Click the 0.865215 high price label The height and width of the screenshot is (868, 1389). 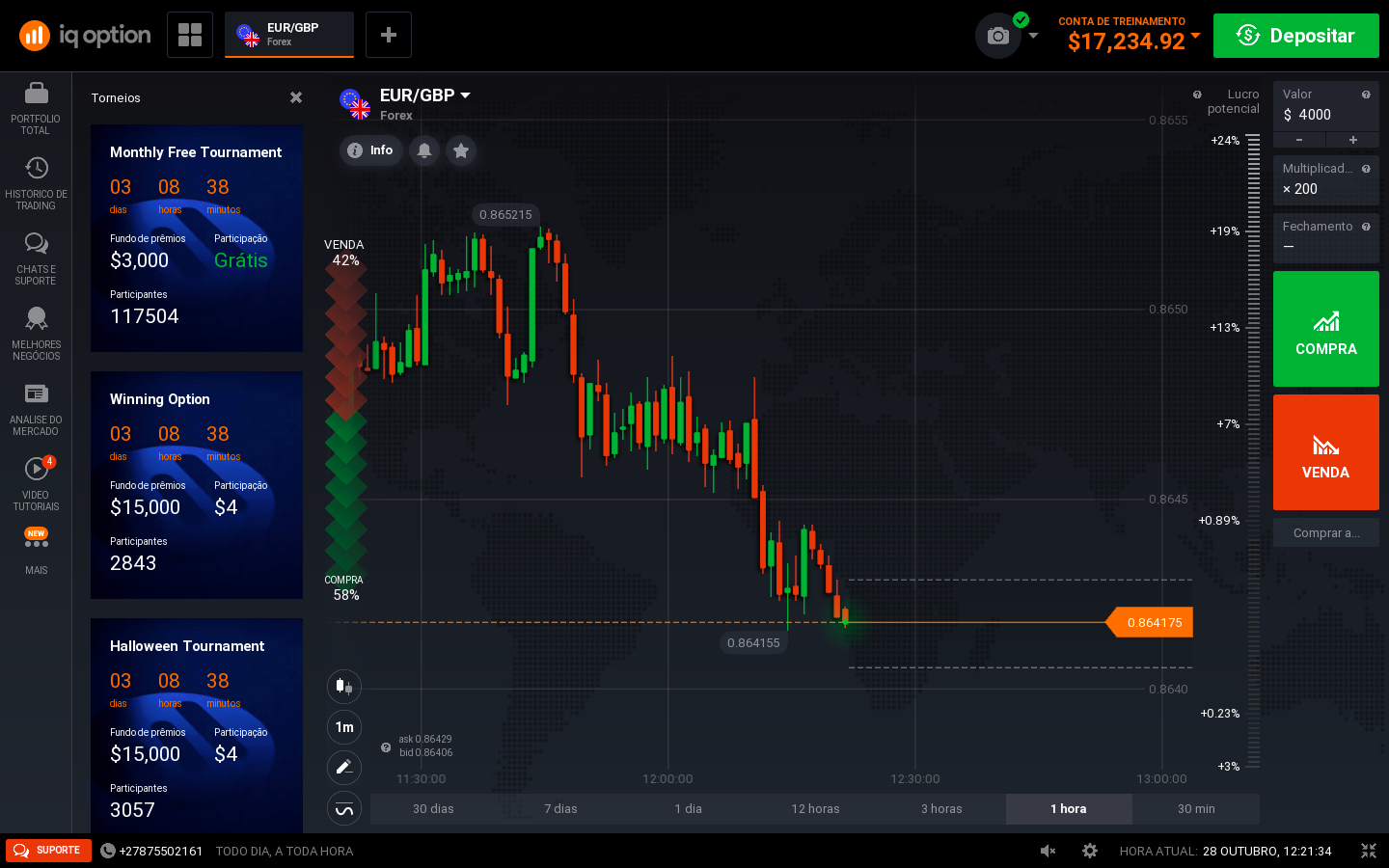(505, 214)
